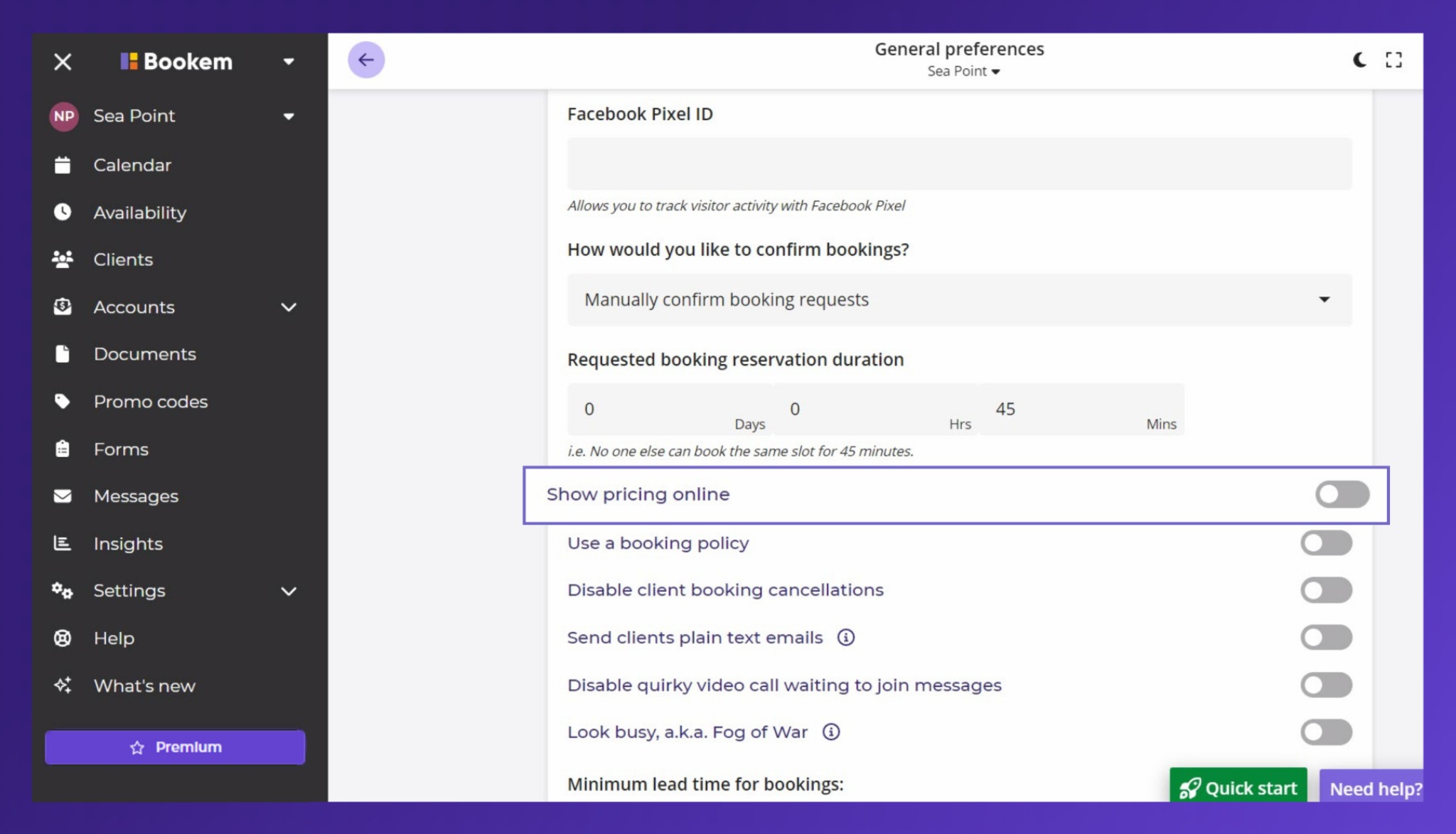Image resolution: width=1456 pixels, height=834 pixels.
Task: Expand the Accounts submenu chevron
Action: point(289,307)
